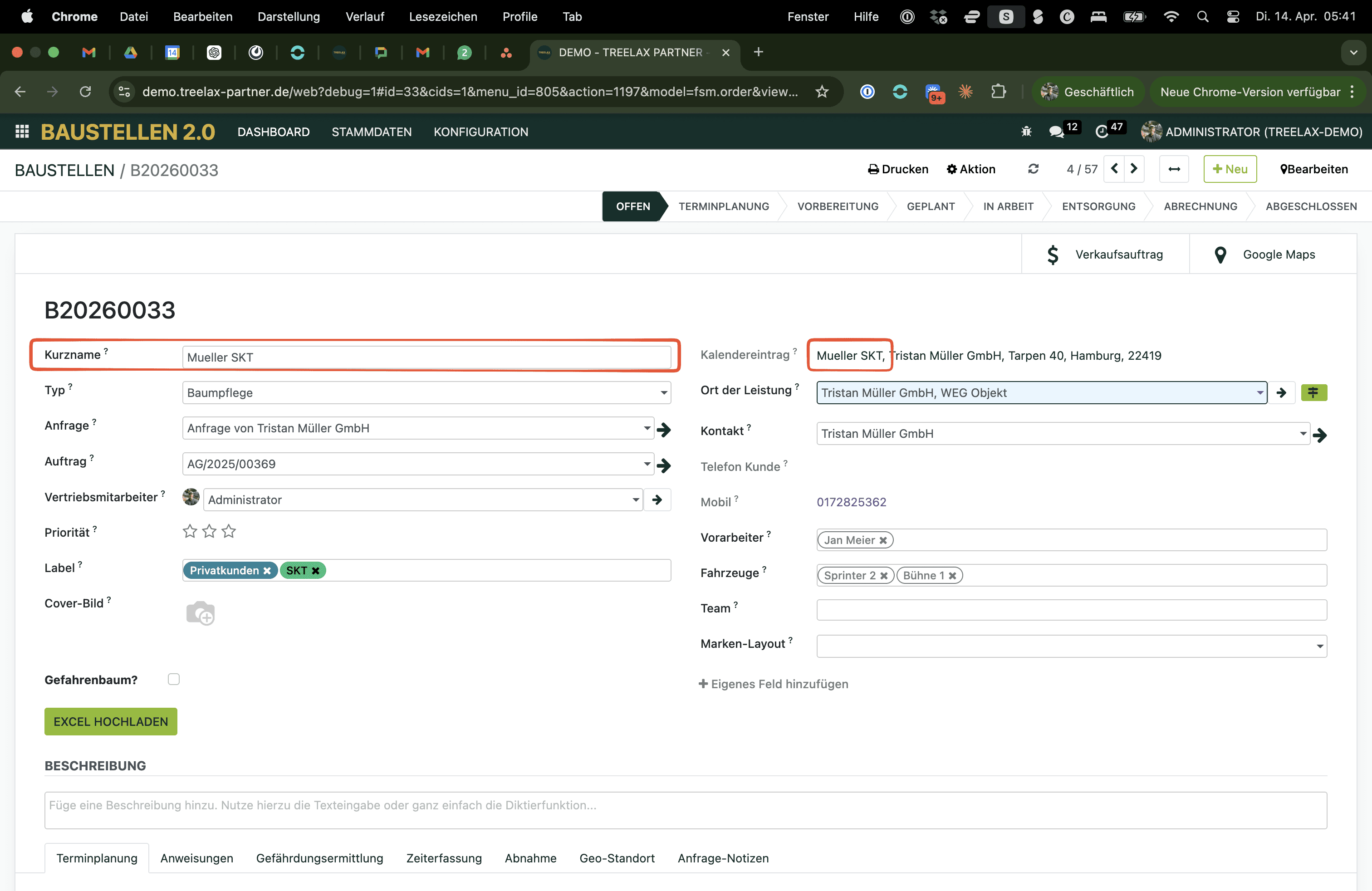Screen dimensions: 1372x891
Task: Go to next record arrow
Action: (x=1133, y=169)
